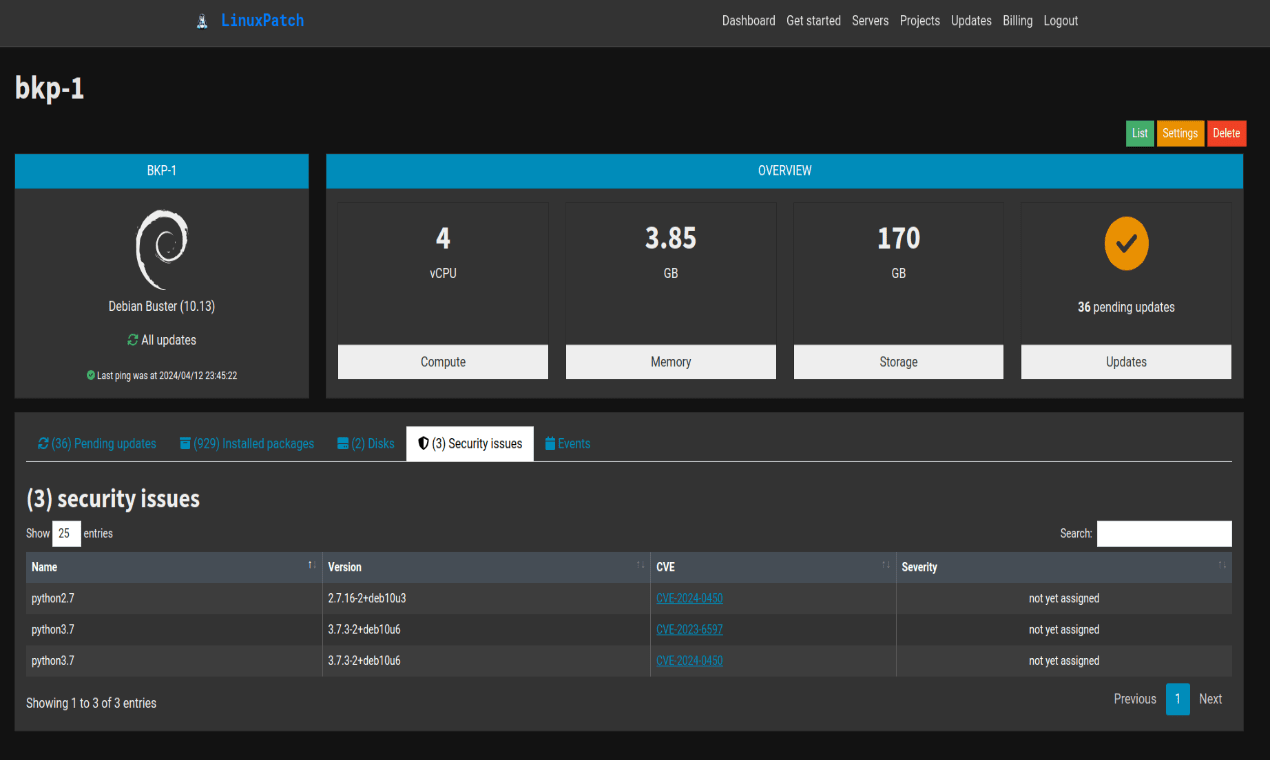Go to Billing in the navigation bar
Screen dimensions: 1270x760
(x=1017, y=21)
